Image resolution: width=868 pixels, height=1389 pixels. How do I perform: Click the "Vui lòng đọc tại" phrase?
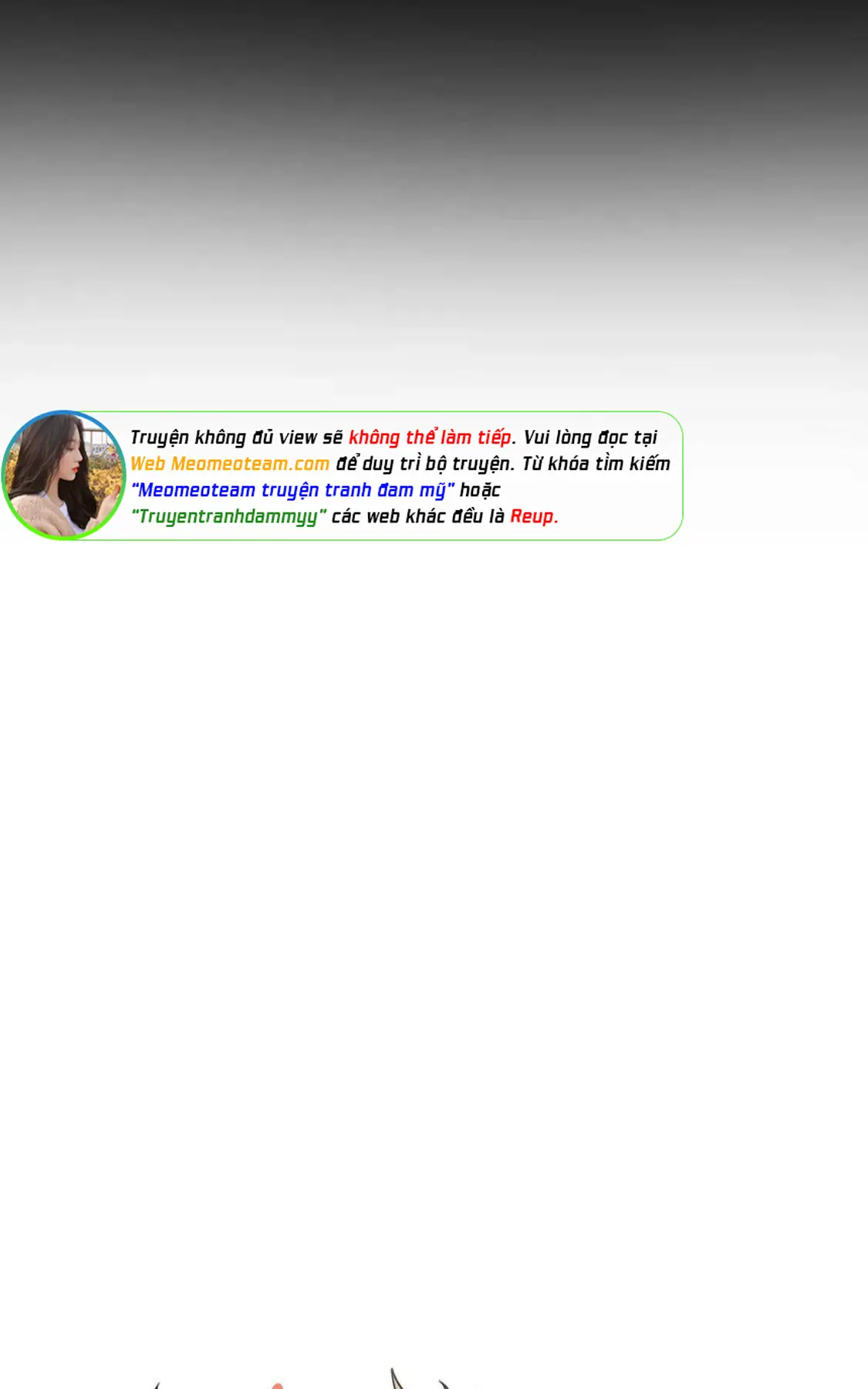[590, 438]
